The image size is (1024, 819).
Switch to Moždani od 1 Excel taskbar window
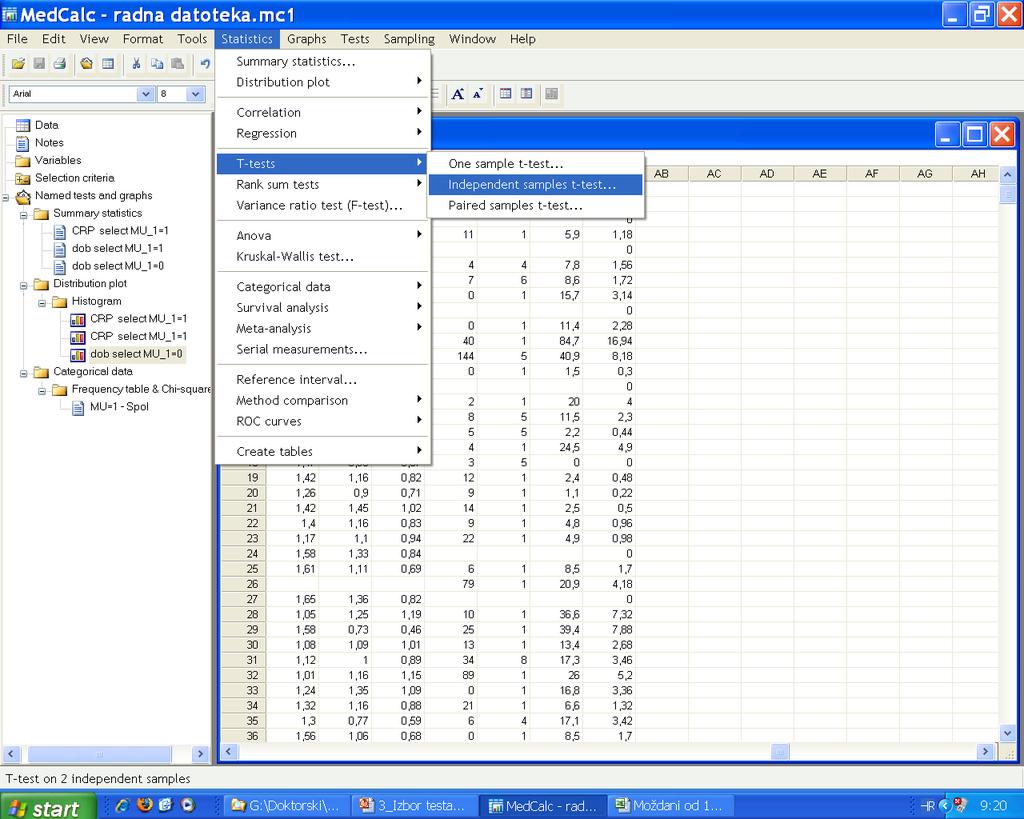[x=669, y=806]
